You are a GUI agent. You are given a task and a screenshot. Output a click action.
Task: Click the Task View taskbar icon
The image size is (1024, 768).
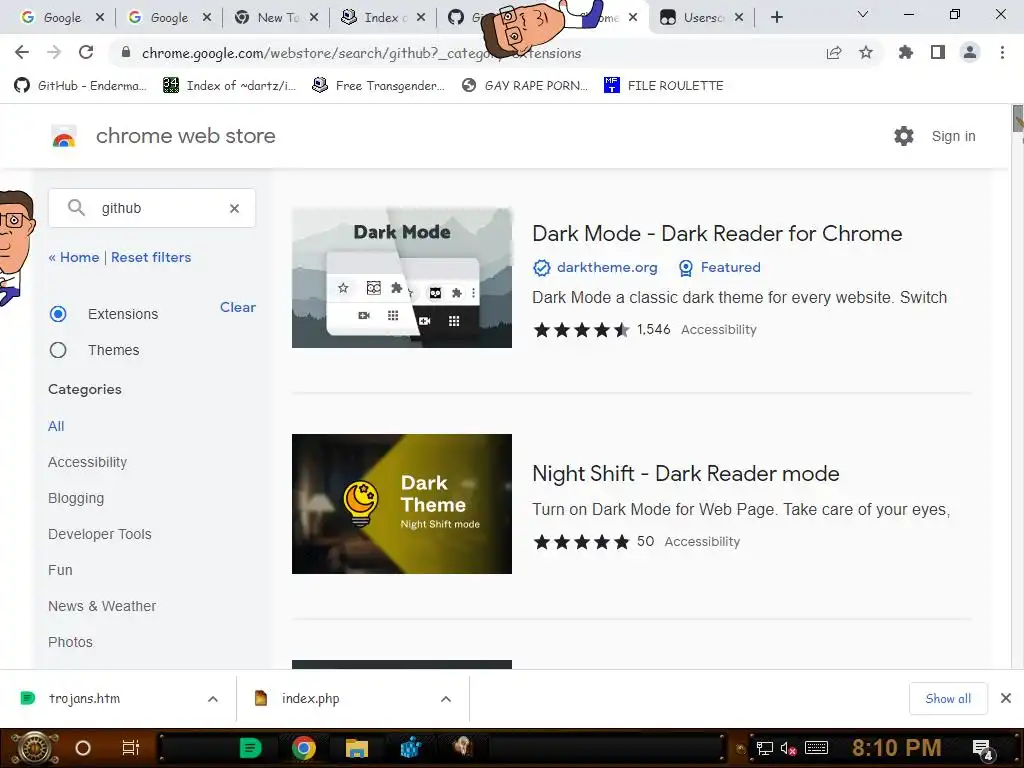tap(131, 748)
